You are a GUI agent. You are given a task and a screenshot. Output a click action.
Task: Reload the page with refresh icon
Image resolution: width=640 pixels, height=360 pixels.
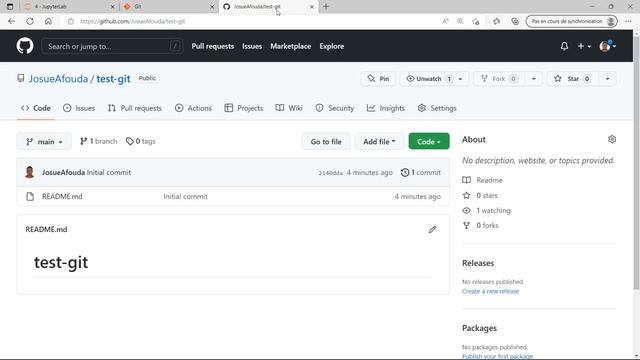click(x=30, y=21)
